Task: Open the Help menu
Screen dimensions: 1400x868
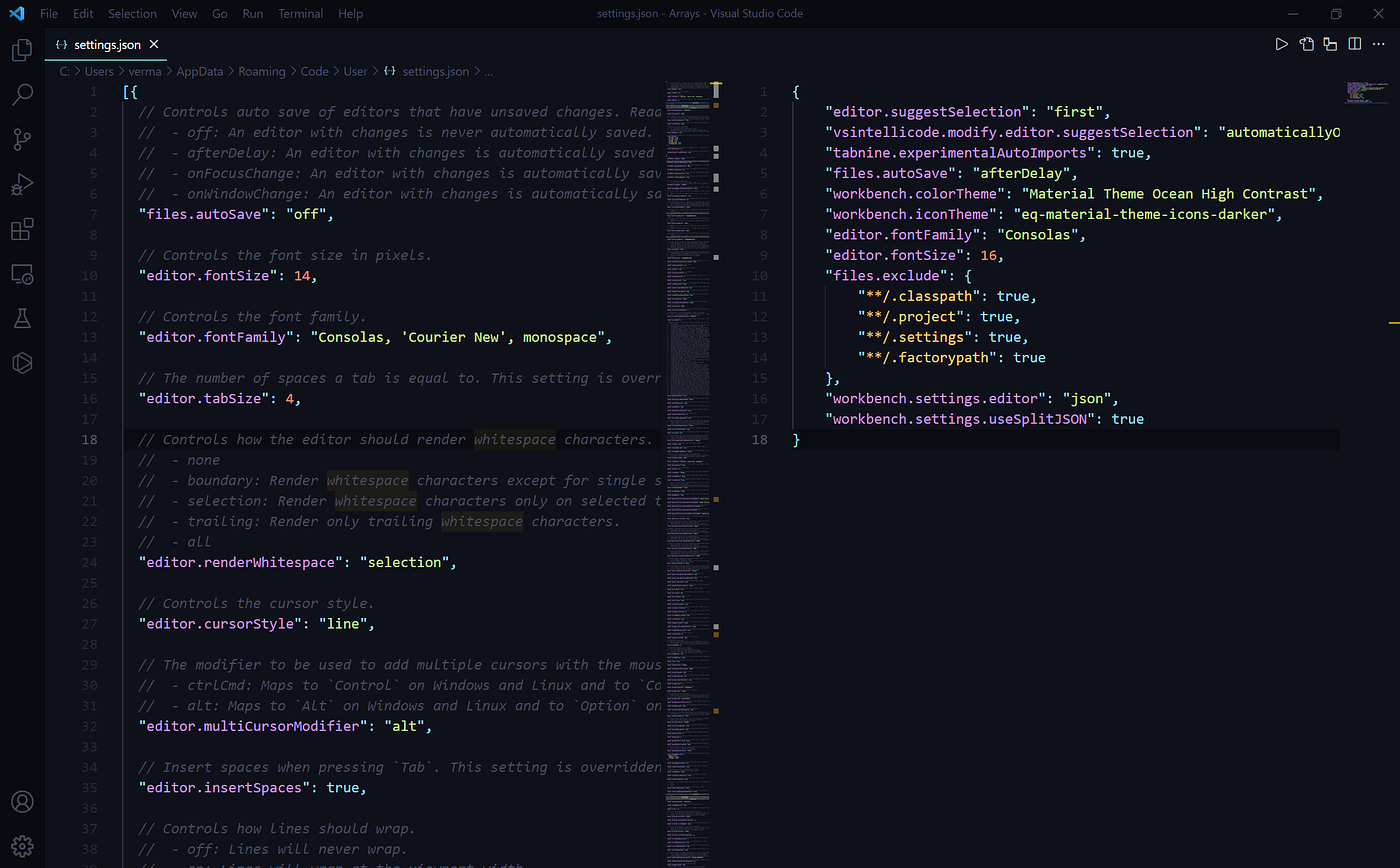Action: pos(351,14)
